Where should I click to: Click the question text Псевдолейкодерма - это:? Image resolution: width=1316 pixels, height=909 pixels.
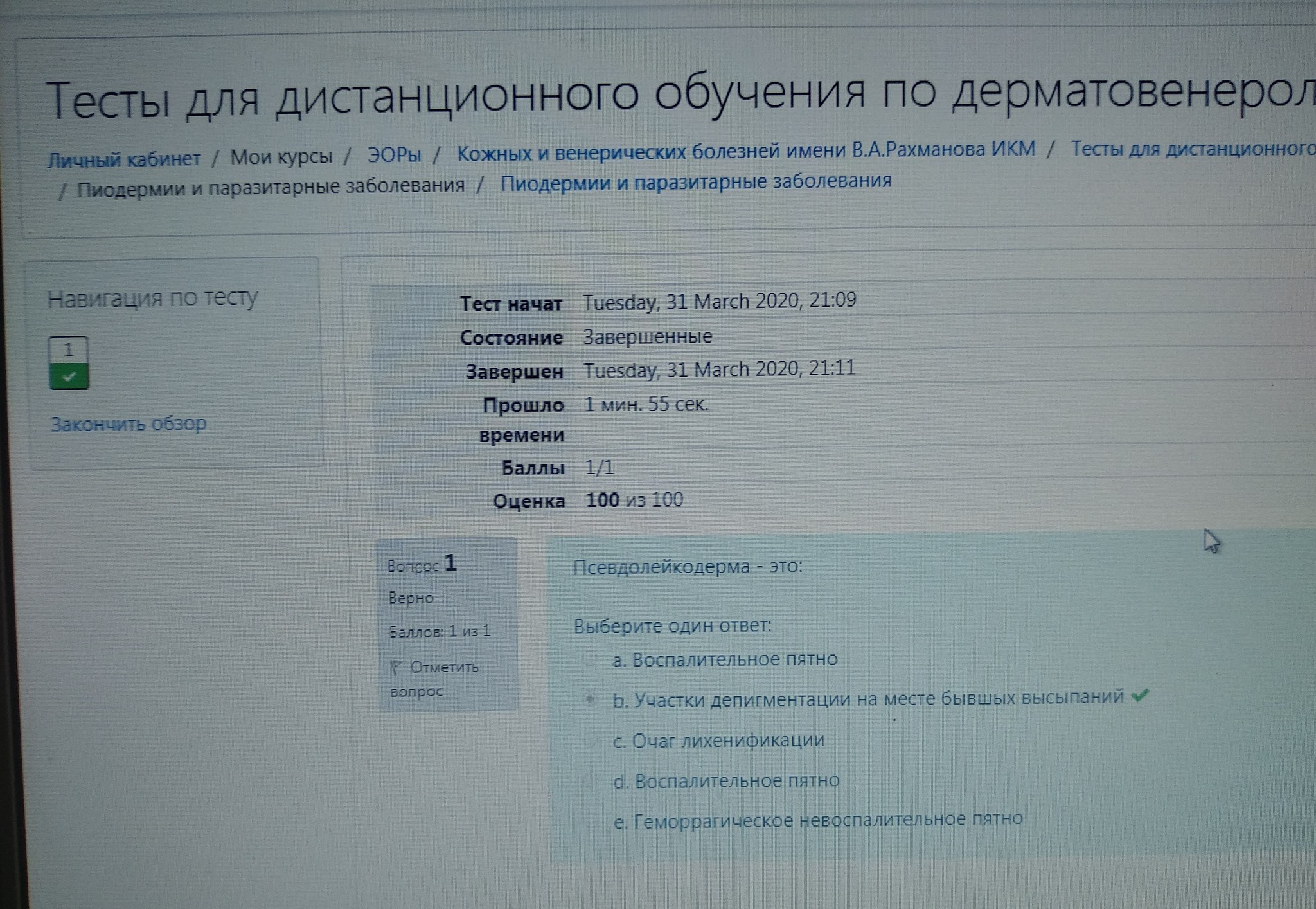click(688, 567)
